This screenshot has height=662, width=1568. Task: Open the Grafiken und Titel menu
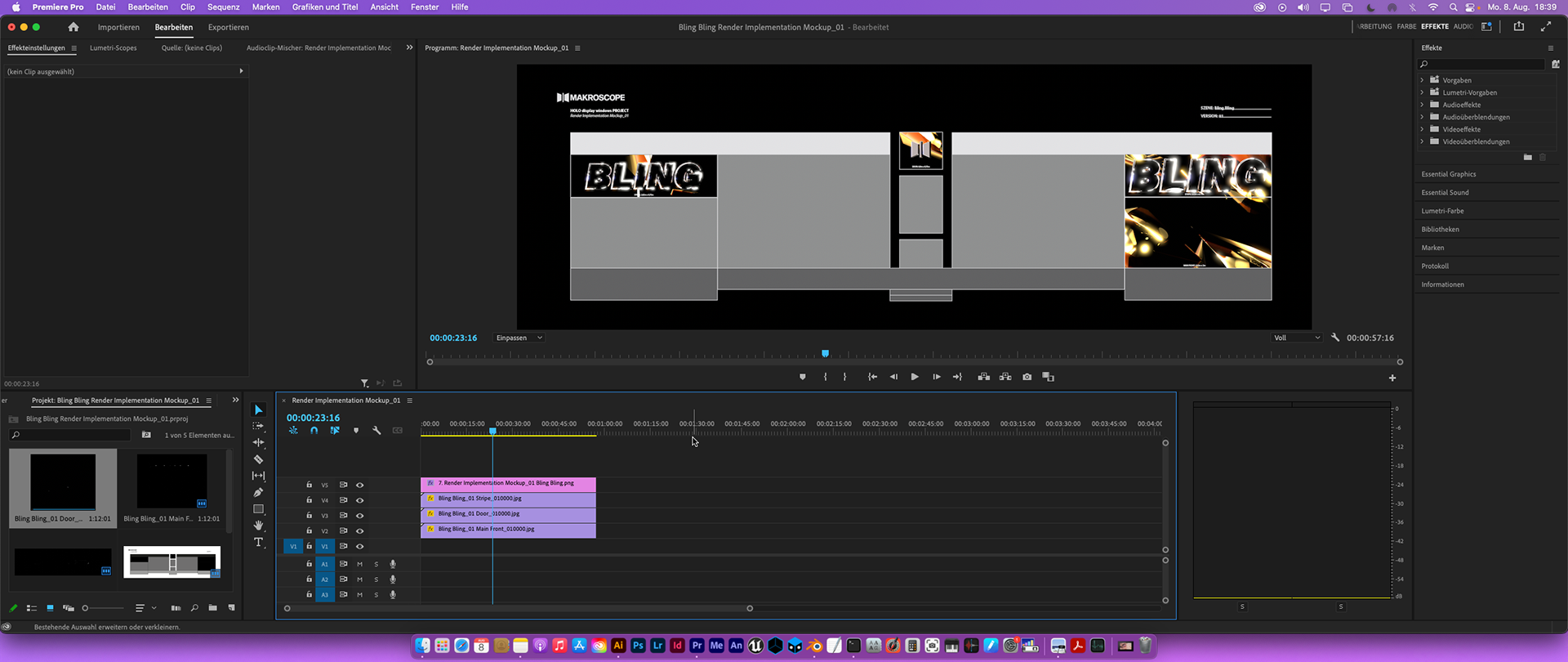(325, 7)
